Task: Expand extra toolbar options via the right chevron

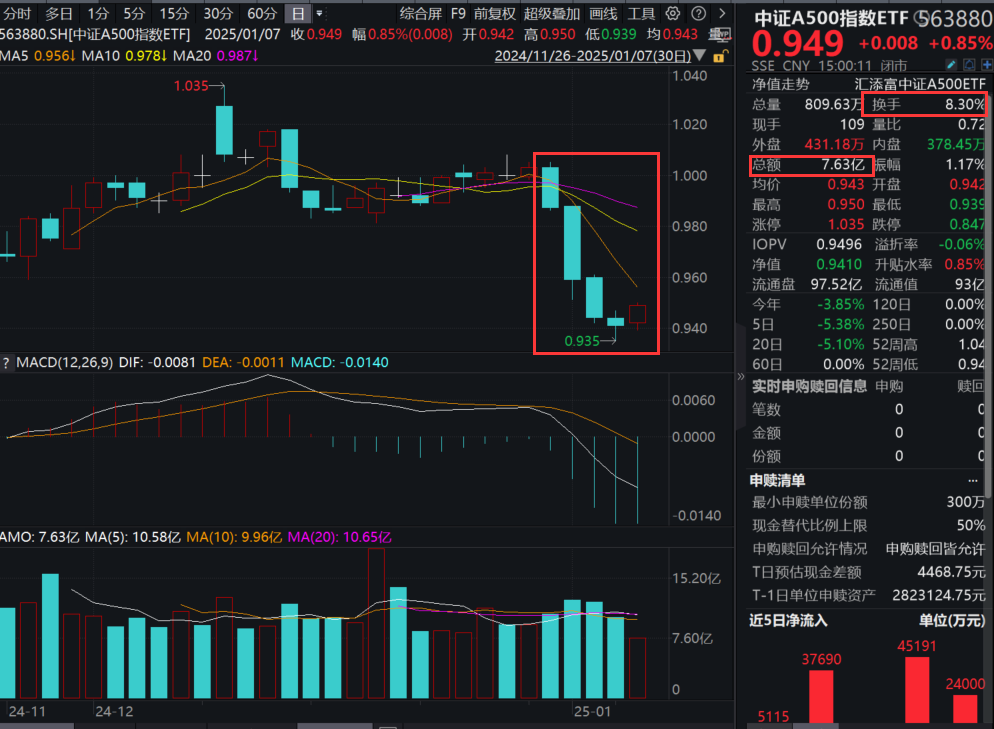Action: tap(723, 14)
